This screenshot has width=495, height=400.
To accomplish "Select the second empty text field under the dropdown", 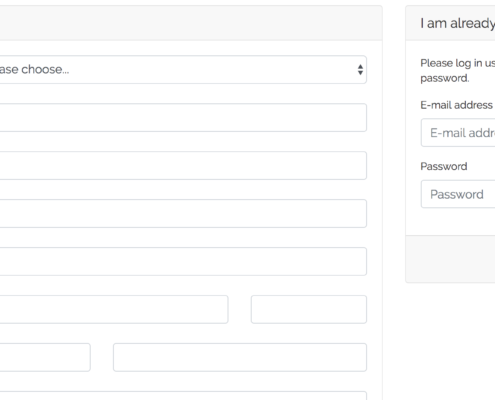I will coord(183,166).
